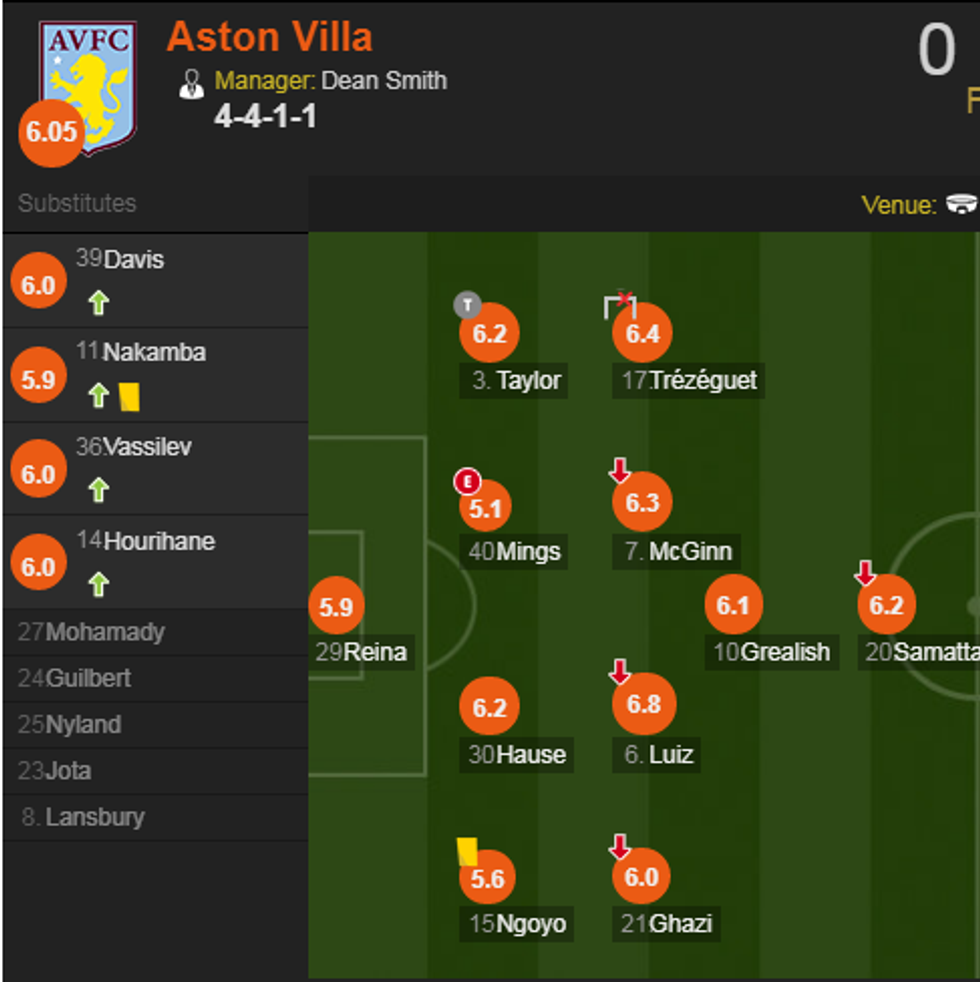Screen dimensions: 980x982
Task: Click McGinn's 6.3 rating bubble
Action: click(642, 502)
